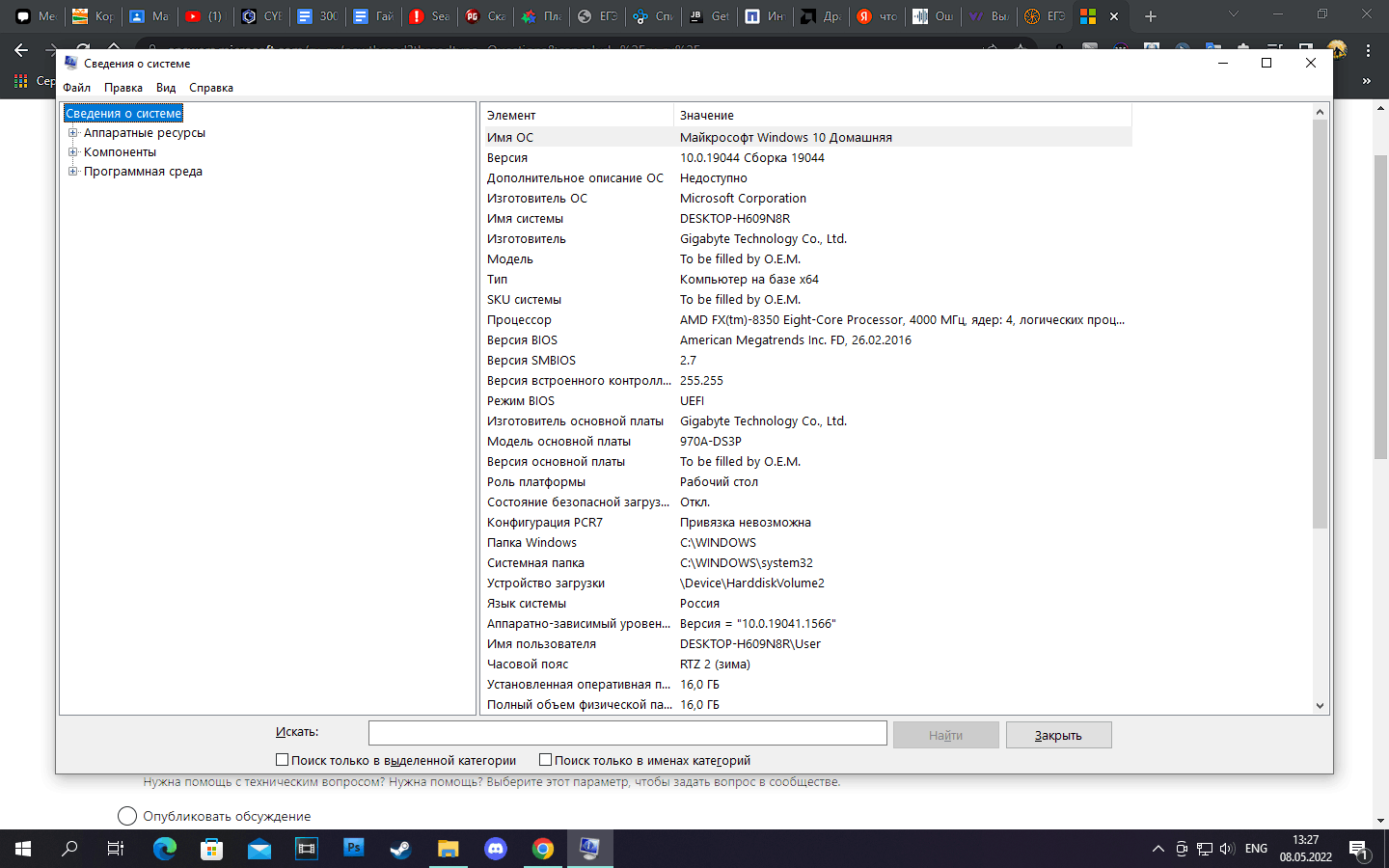The height and width of the screenshot is (868, 1389).
Task: Expand 'Компоненты' tree node
Action: (72, 152)
